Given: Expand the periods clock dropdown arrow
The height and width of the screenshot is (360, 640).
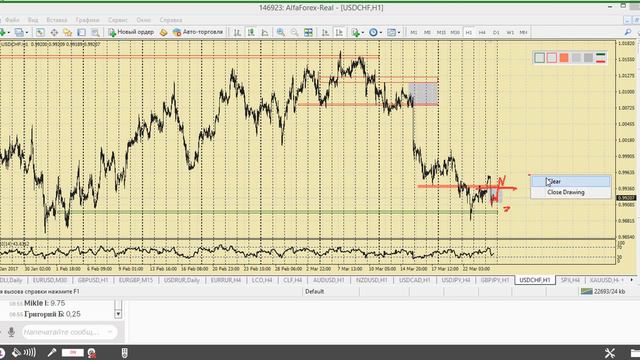Looking at the screenshot, I should point(381,32).
